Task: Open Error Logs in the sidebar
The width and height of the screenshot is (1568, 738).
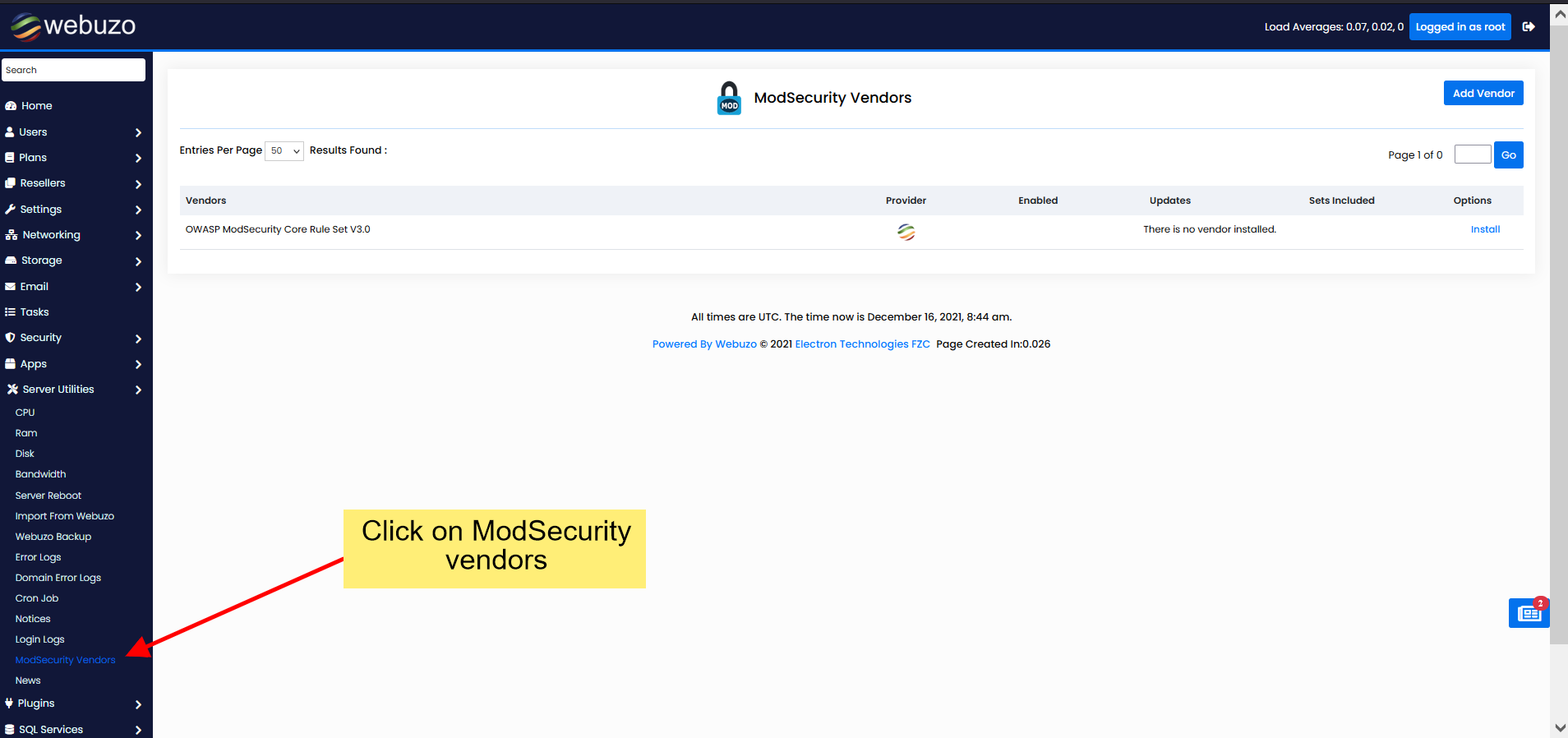Action: click(38, 557)
